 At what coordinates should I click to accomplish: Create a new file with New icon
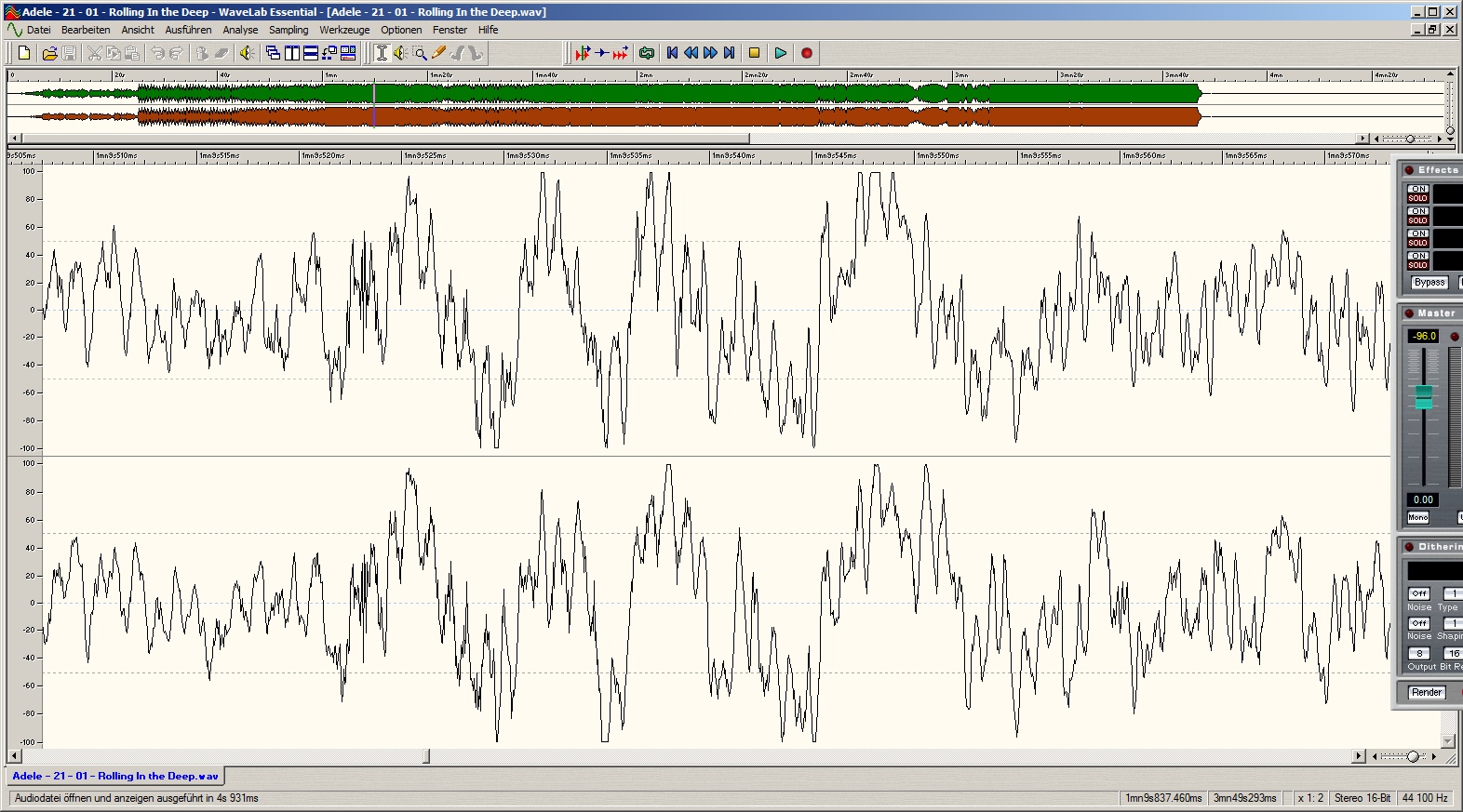click(x=24, y=53)
